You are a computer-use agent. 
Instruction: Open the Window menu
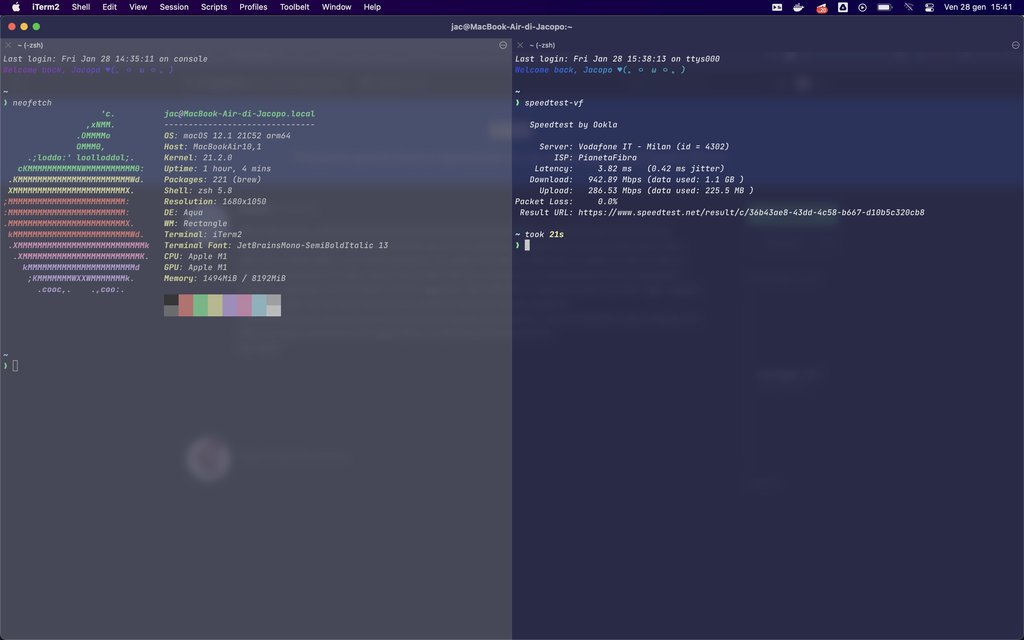click(x=336, y=7)
